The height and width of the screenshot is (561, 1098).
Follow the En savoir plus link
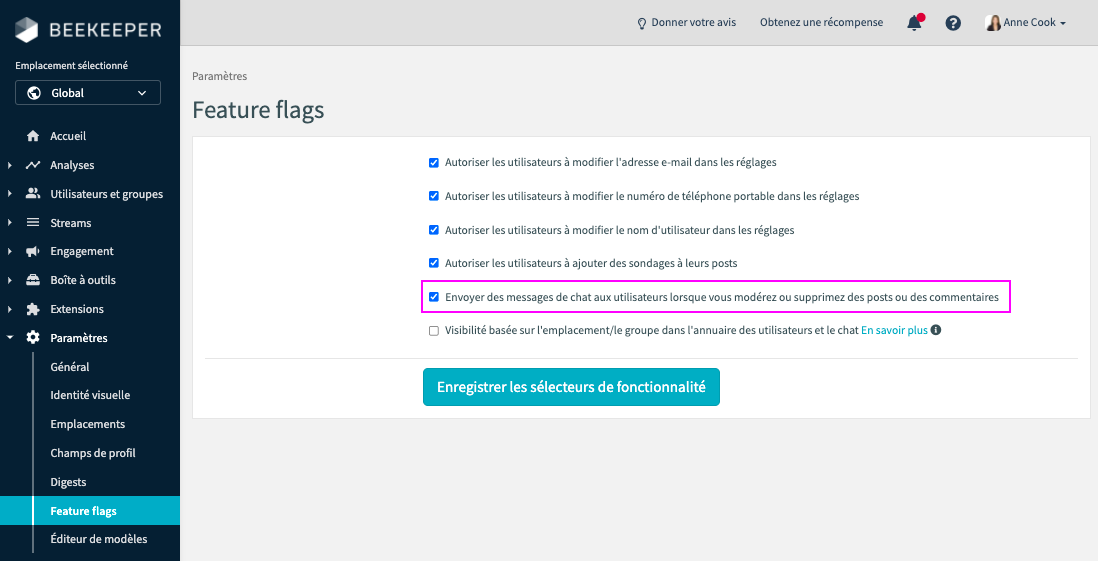pos(894,331)
